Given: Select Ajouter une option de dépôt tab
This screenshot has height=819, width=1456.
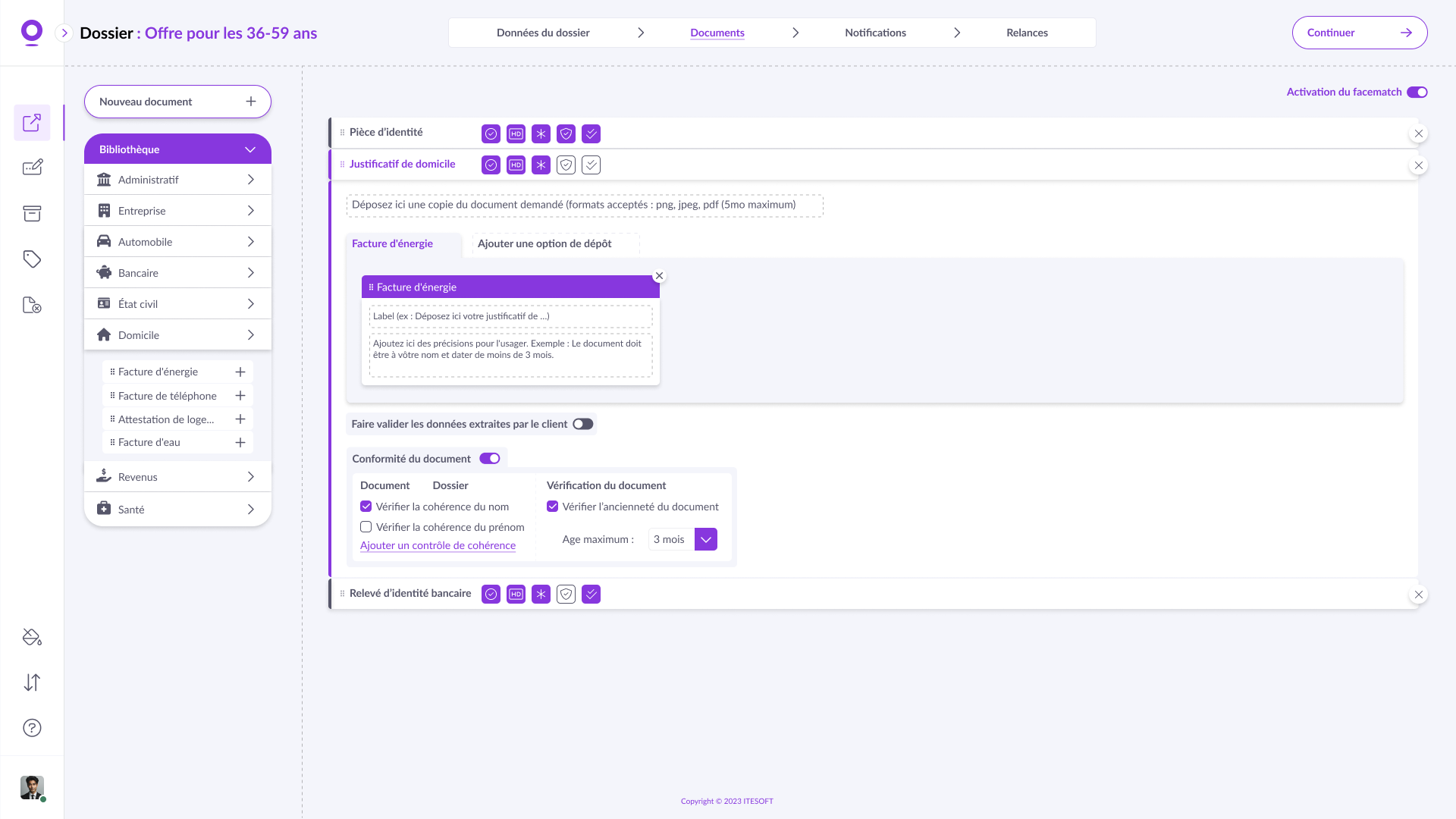Looking at the screenshot, I should [x=544, y=243].
